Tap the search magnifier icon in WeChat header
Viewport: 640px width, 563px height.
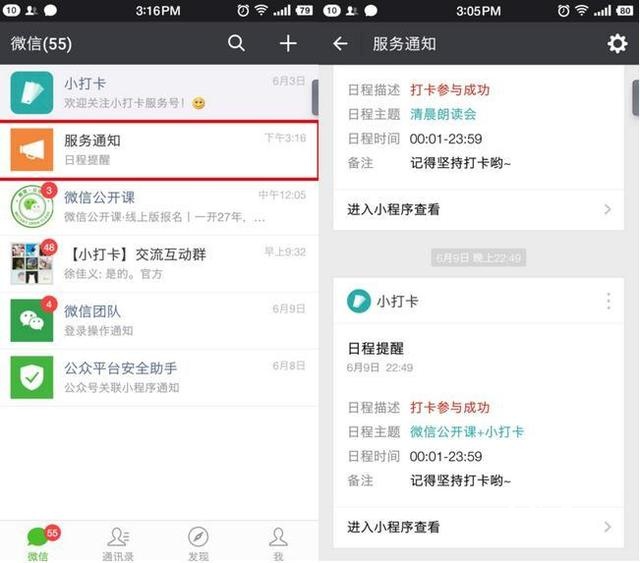pos(236,43)
